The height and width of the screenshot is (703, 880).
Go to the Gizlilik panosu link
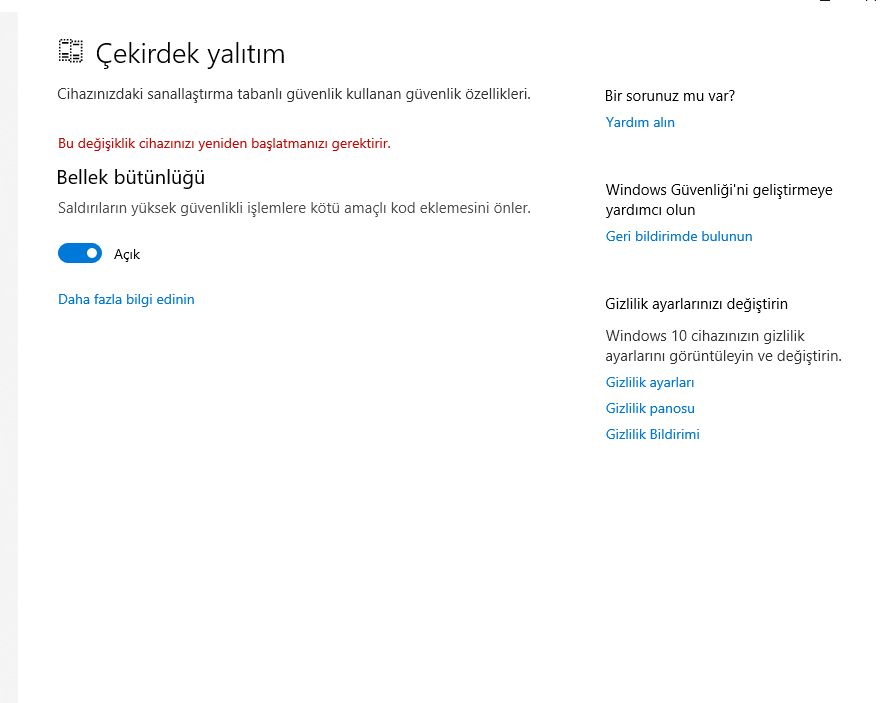[650, 408]
